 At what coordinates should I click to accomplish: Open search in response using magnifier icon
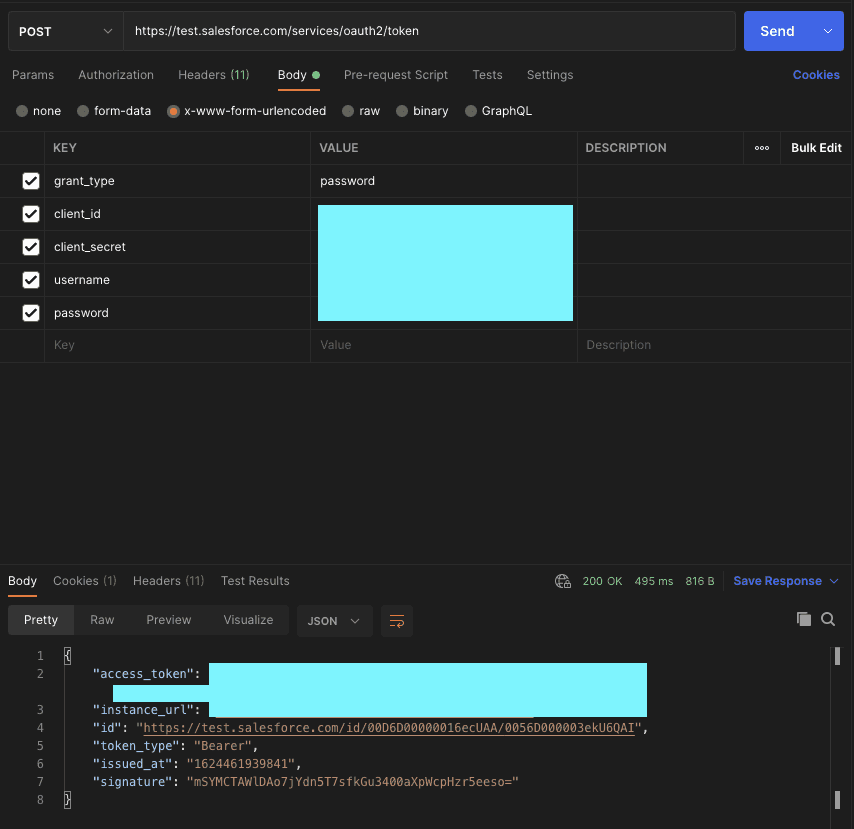(828, 619)
